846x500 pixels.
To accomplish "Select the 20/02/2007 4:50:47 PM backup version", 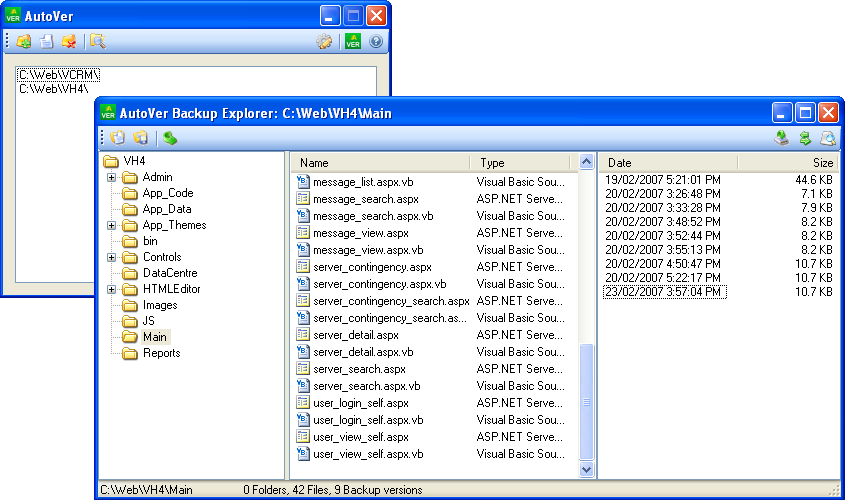I will click(x=663, y=264).
